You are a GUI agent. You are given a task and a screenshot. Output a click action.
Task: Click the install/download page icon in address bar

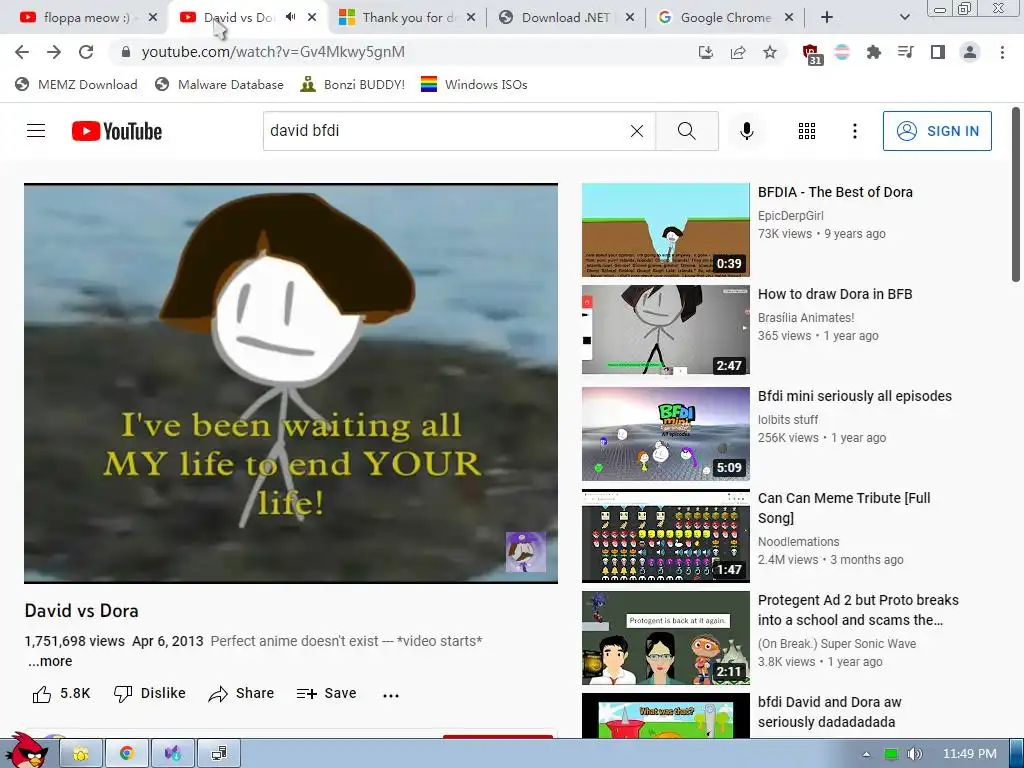click(705, 52)
